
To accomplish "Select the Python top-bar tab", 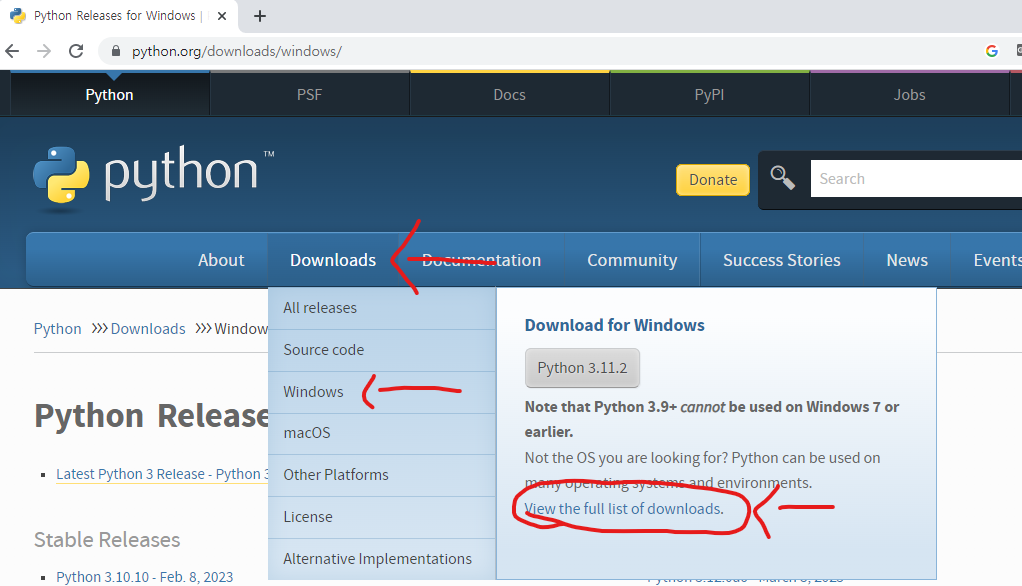I will [x=110, y=95].
